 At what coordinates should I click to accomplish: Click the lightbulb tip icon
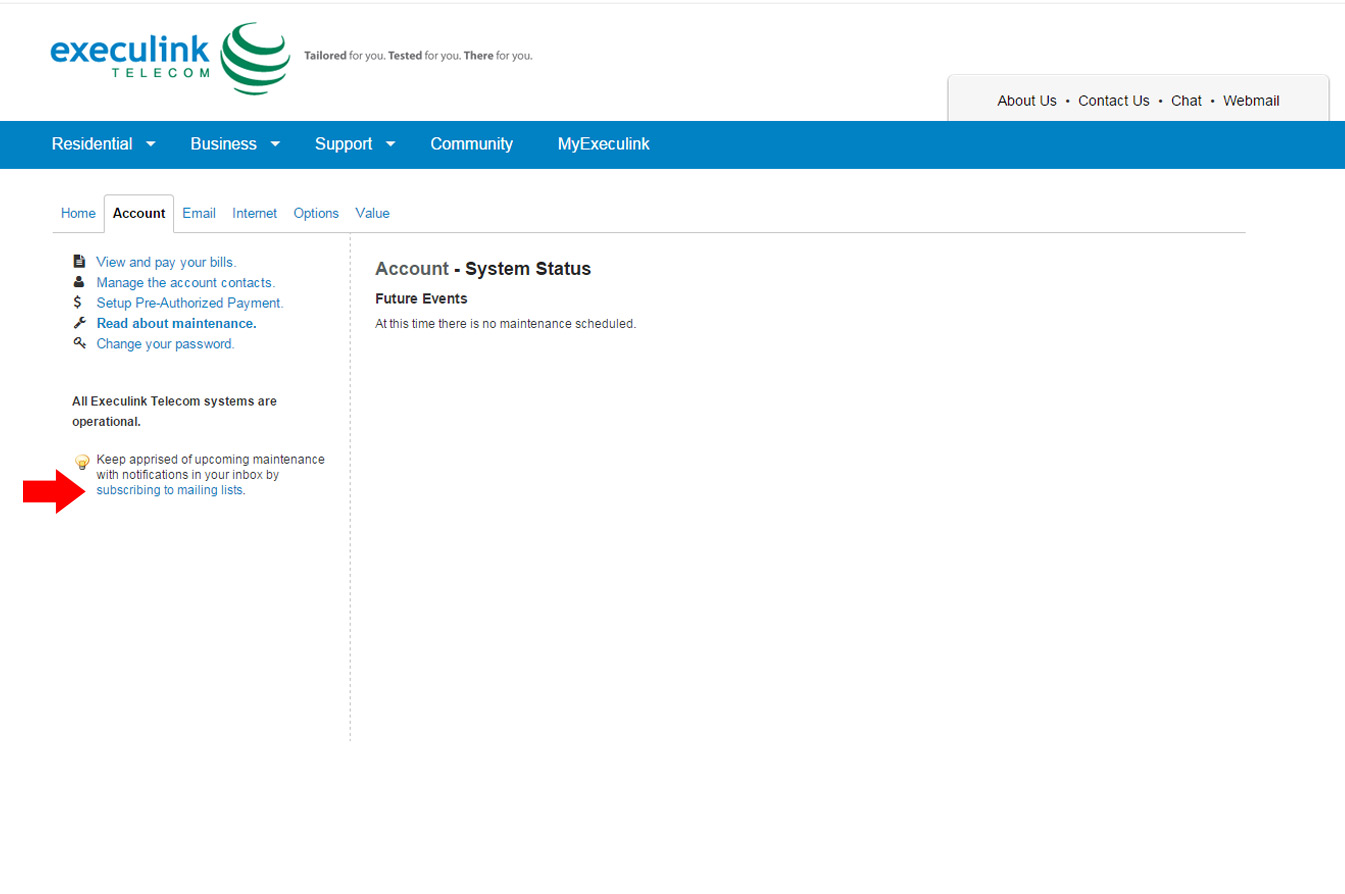tap(83, 462)
